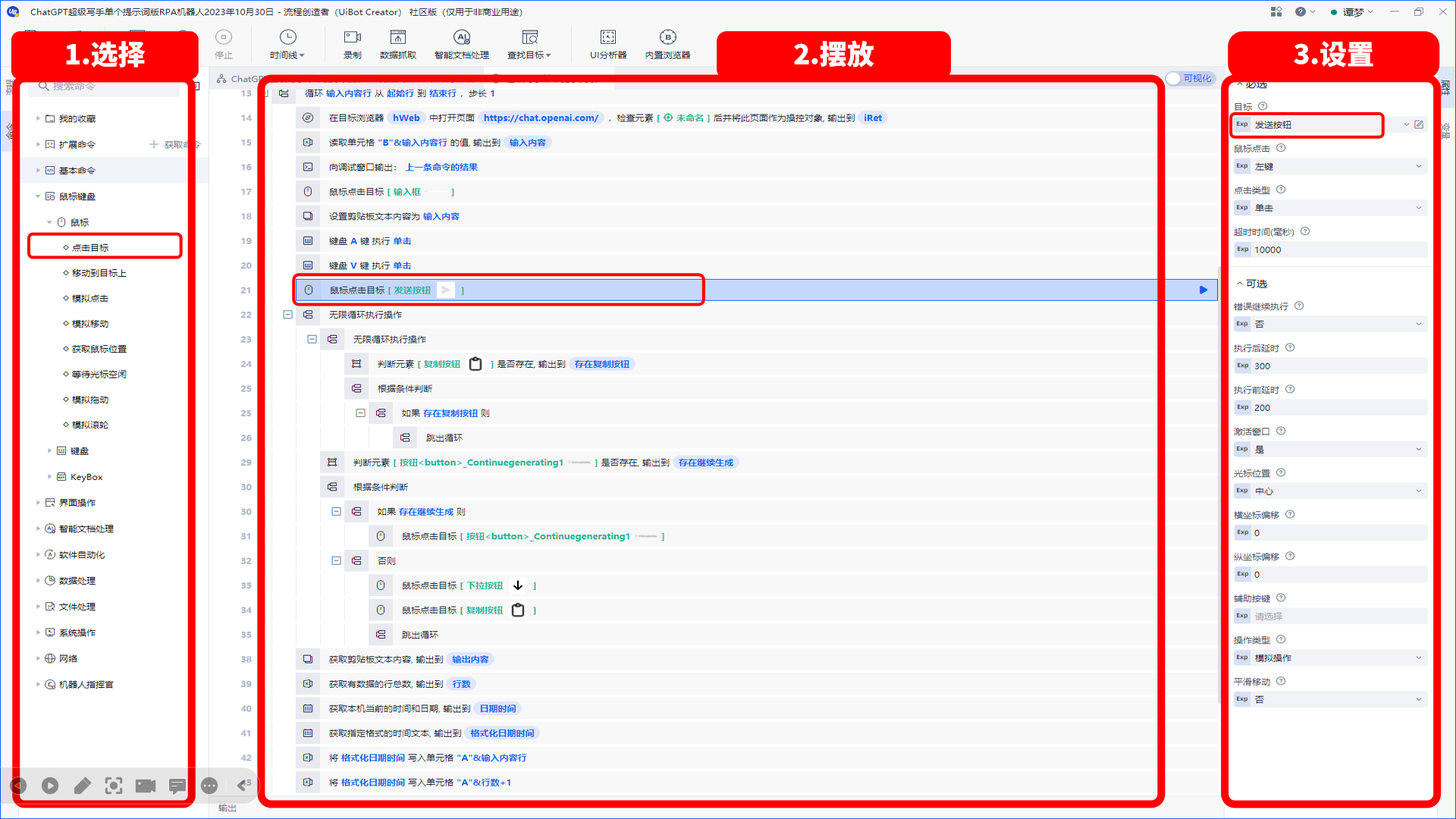
Task: Open the 错误继续执行 dropdown
Action: [1331, 324]
